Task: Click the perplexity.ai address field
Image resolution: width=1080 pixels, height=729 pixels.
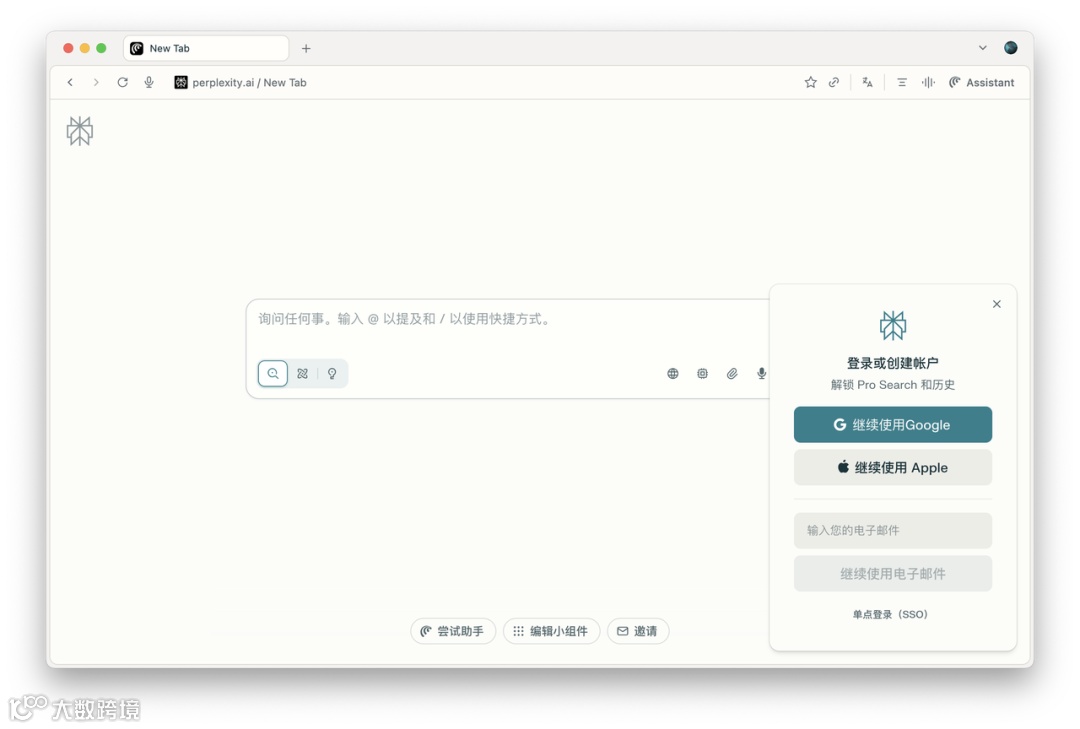Action: point(249,82)
